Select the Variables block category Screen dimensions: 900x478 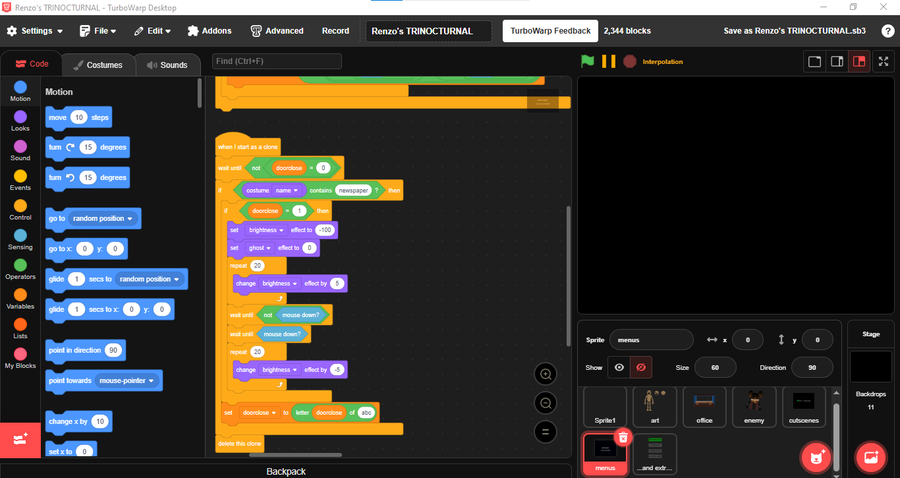coord(20,299)
